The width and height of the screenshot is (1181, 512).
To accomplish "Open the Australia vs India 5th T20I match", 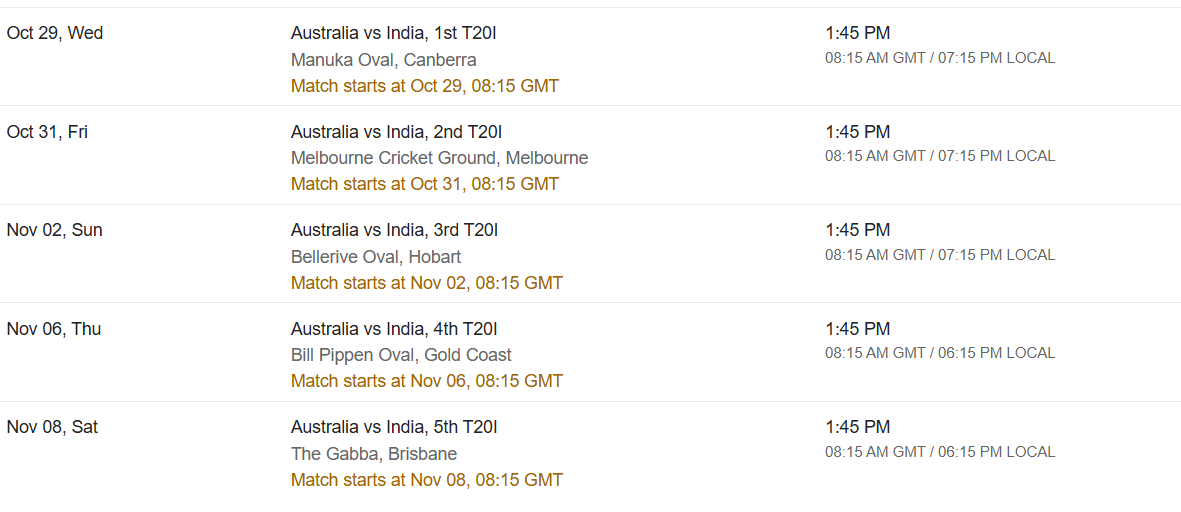I will [x=394, y=428].
